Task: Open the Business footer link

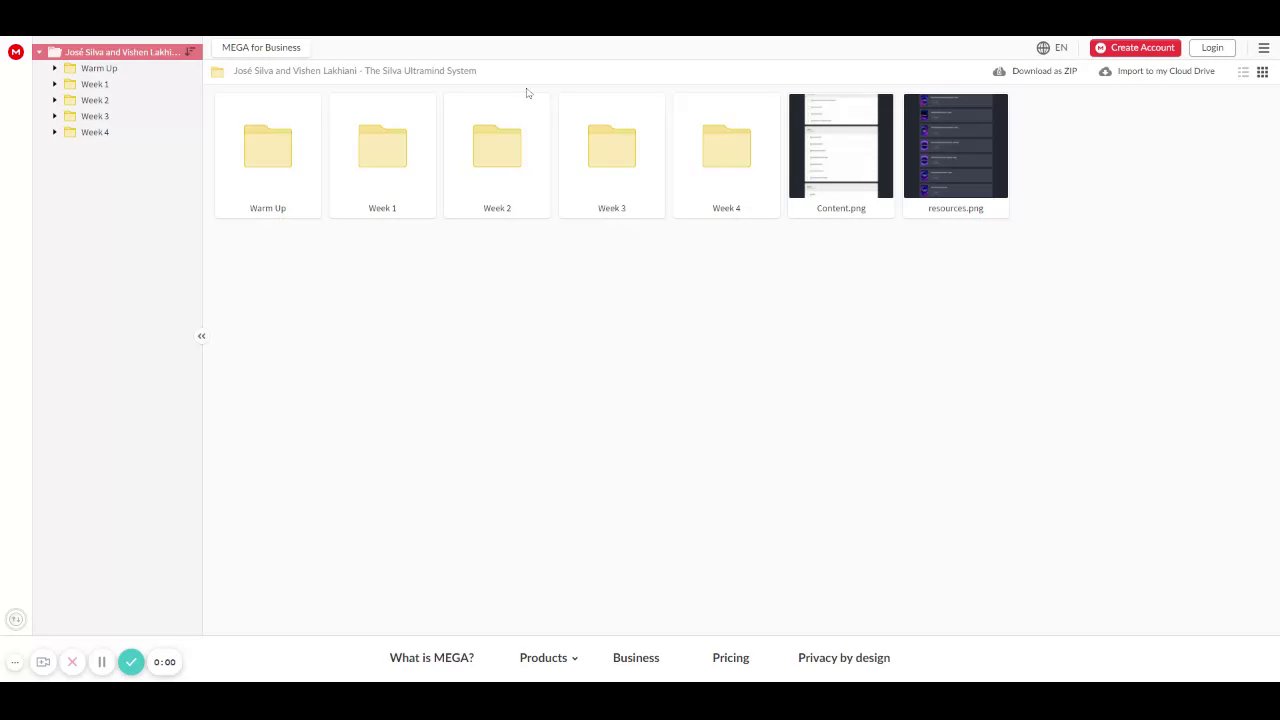Action: (x=636, y=658)
